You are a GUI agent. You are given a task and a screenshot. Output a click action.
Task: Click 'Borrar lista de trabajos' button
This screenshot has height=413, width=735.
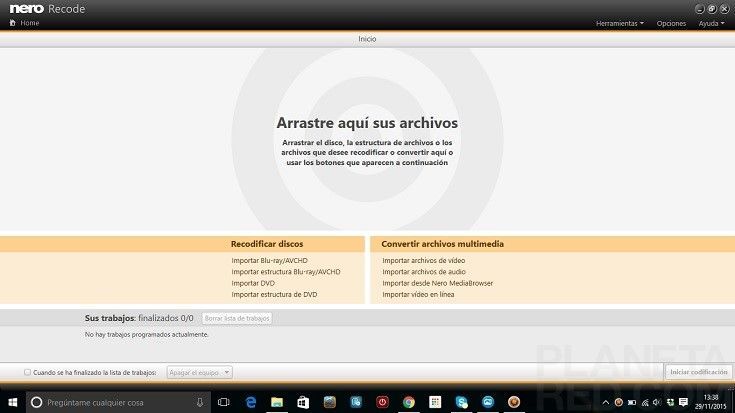(x=236, y=318)
